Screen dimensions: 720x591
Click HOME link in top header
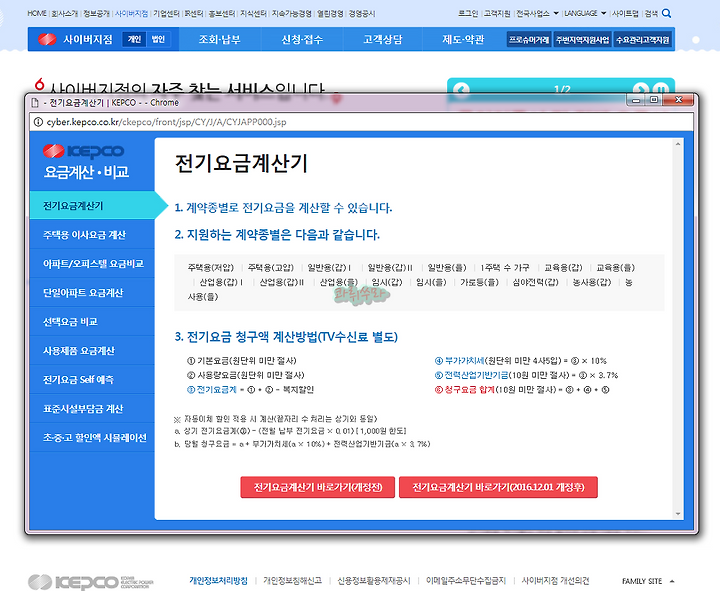click(37, 13)
